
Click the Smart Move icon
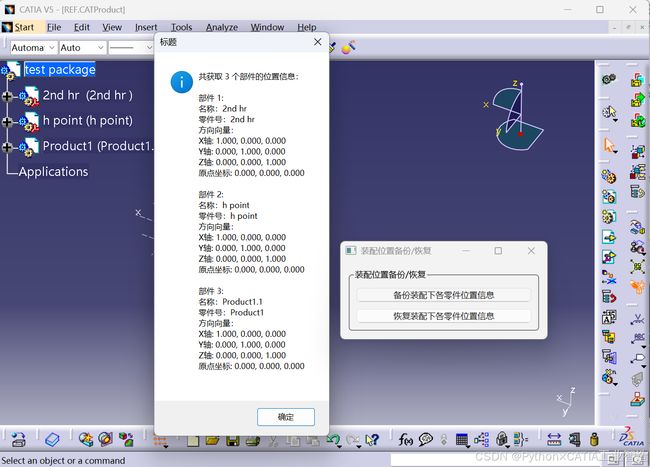click(638, 247)
